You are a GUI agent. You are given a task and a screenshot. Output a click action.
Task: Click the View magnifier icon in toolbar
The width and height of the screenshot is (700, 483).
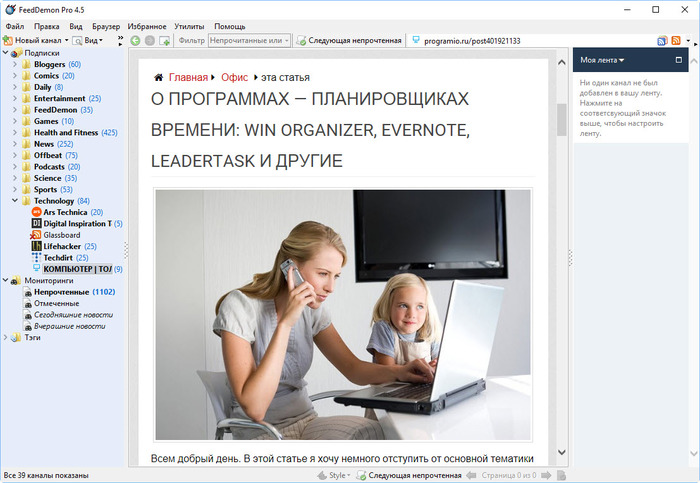77,41
